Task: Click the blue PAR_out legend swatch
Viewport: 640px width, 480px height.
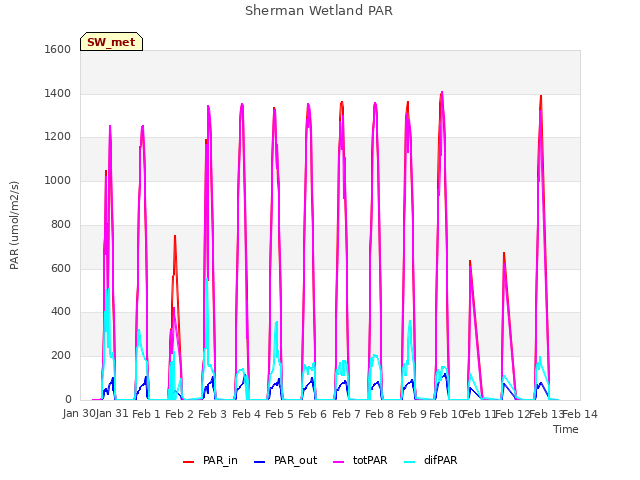Action: tap(259, 462)
